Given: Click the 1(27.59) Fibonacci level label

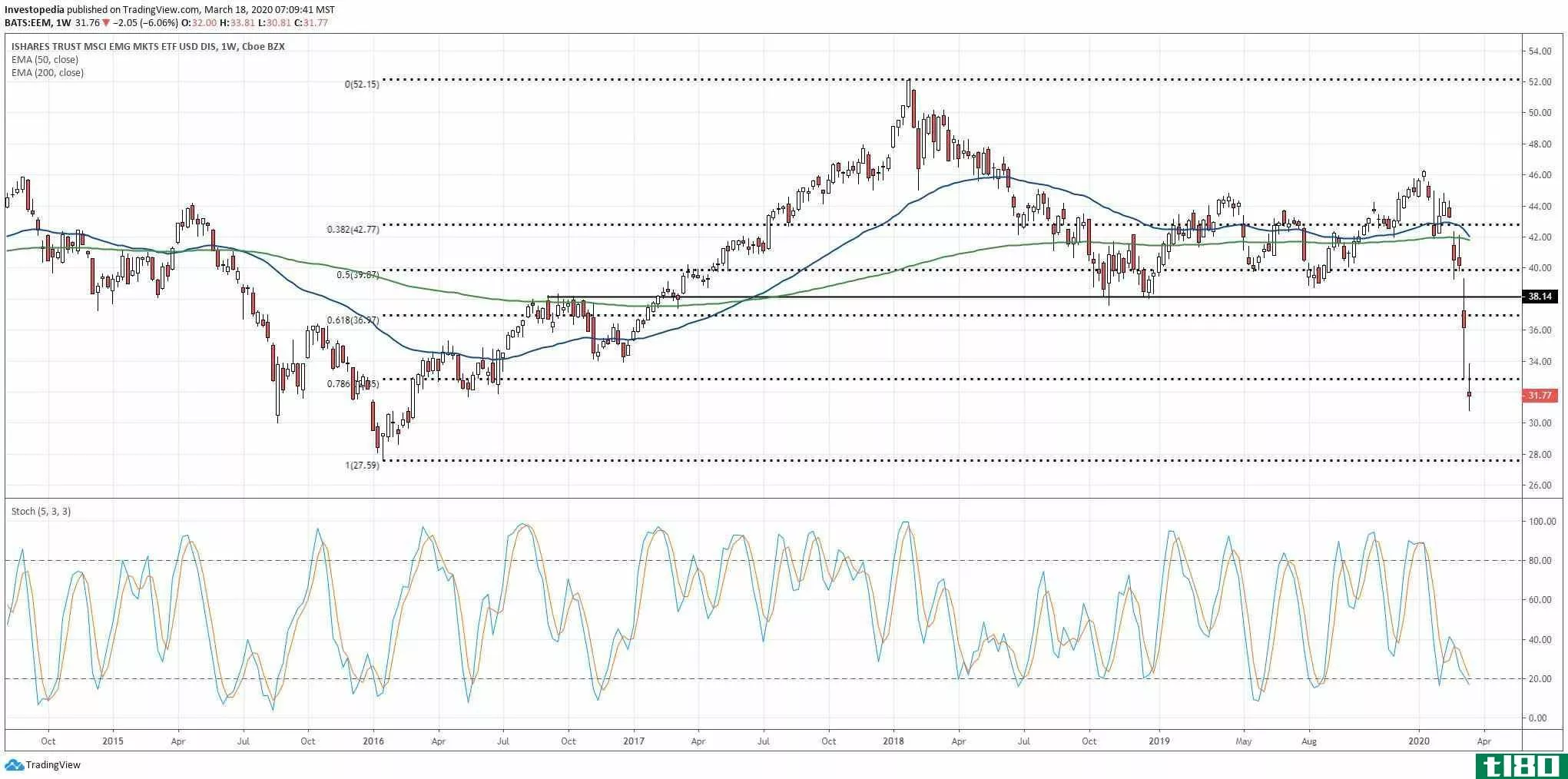Looking at the screenshot, I should pos(361,466).
